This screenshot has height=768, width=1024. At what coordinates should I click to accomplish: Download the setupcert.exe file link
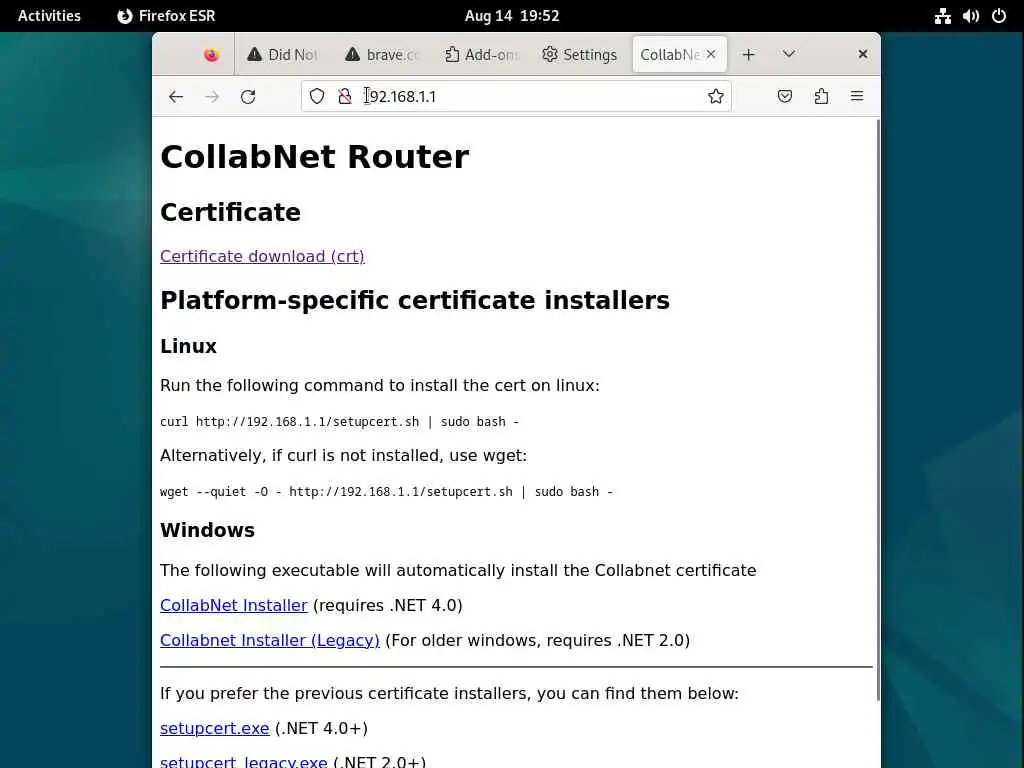214,728
